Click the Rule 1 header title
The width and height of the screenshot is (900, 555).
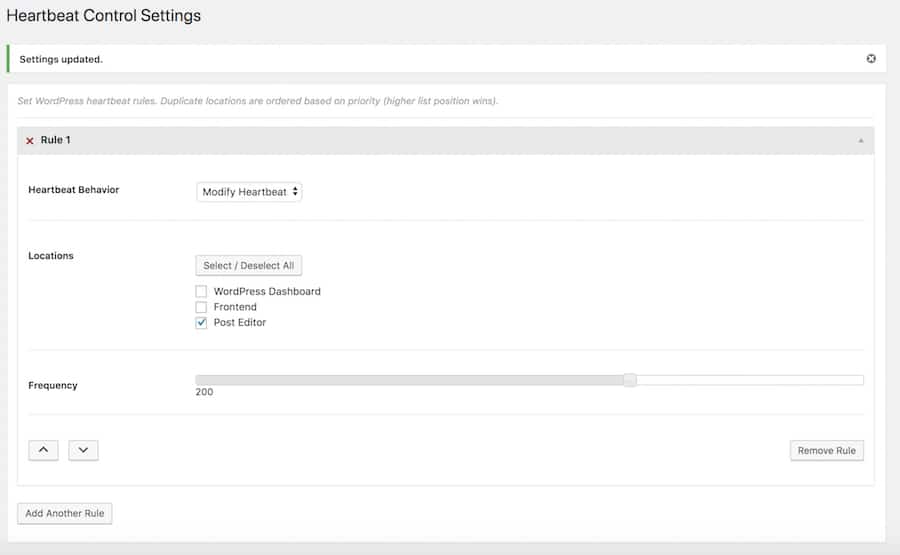click(x=55, y=140)
